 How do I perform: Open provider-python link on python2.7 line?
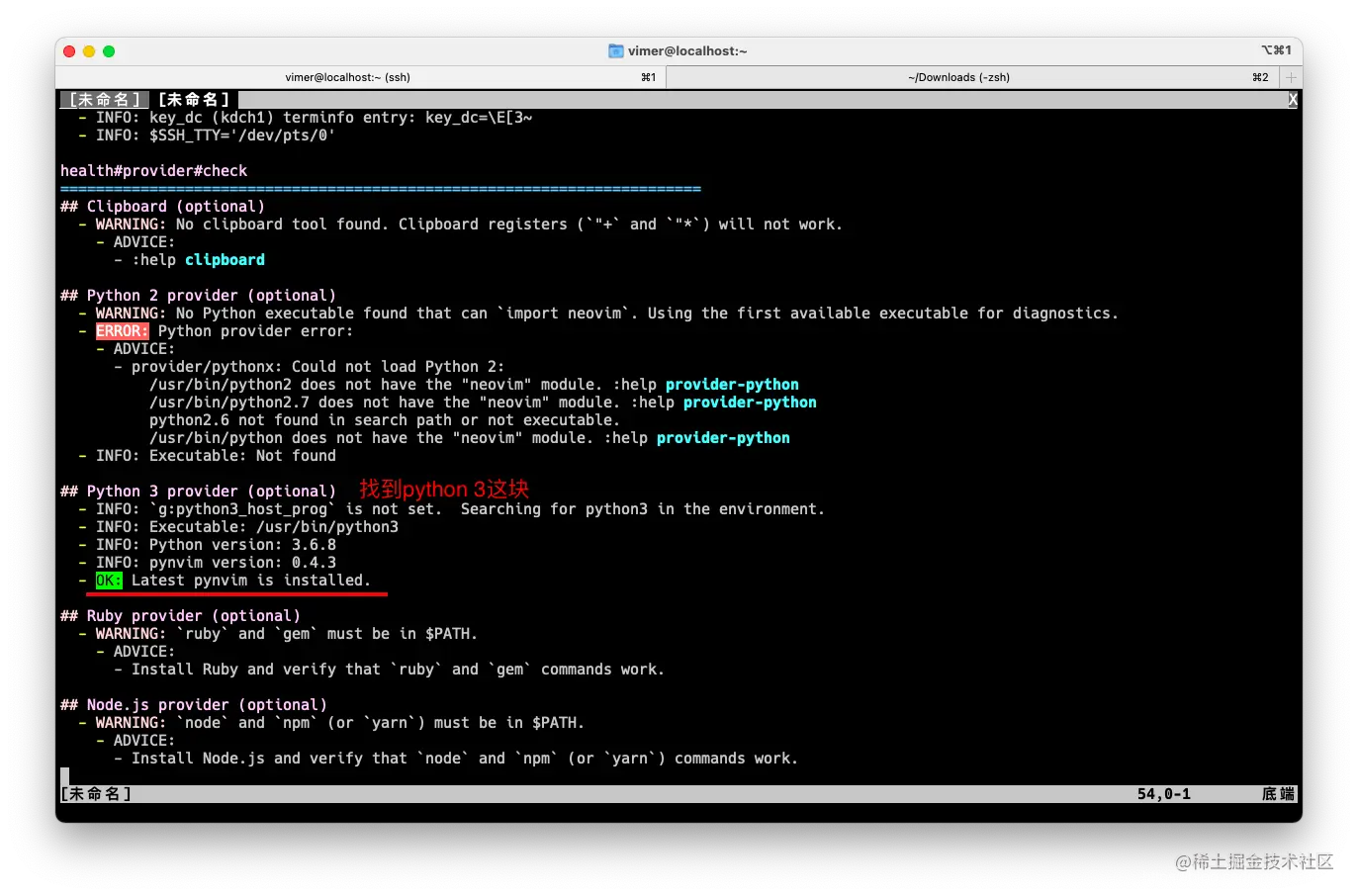[750, 403]
